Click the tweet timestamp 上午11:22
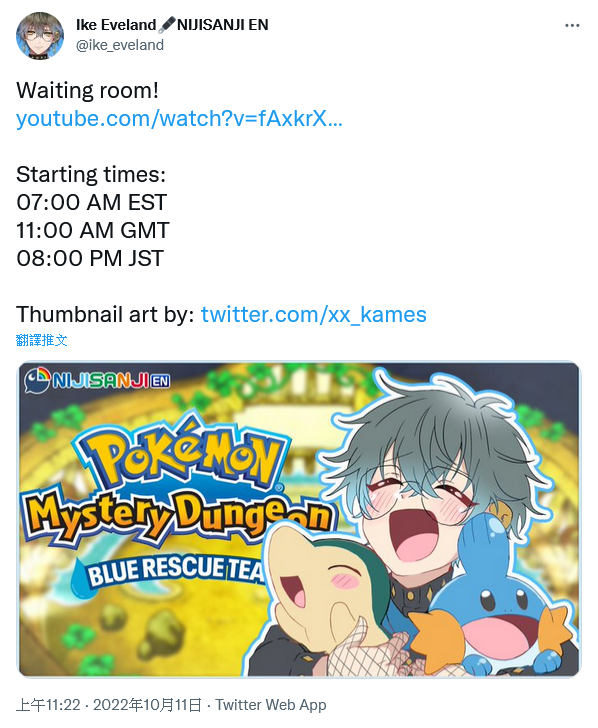This screenshot has height=728, width=598. tap(48, 705)
